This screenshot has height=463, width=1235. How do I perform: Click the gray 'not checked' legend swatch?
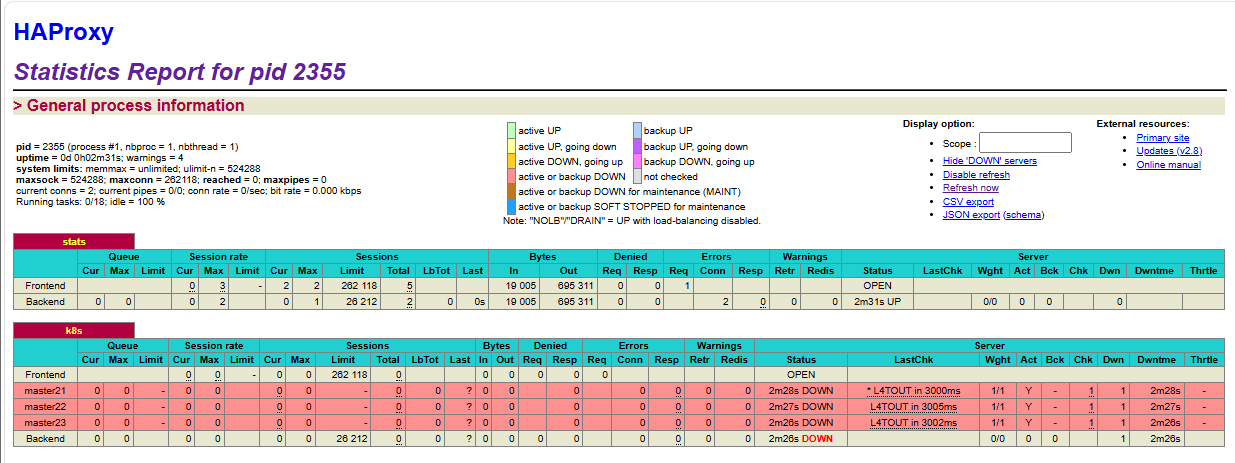coord(637,176)
